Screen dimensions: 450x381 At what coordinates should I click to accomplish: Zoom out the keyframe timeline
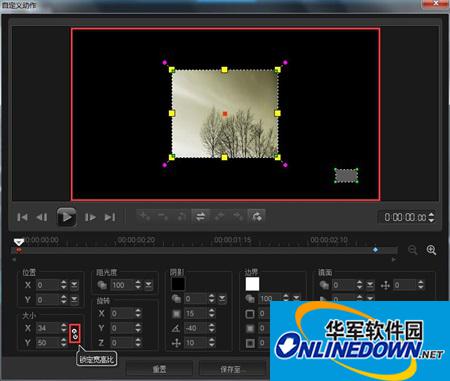pyautogui.click(x=413, y=250)
